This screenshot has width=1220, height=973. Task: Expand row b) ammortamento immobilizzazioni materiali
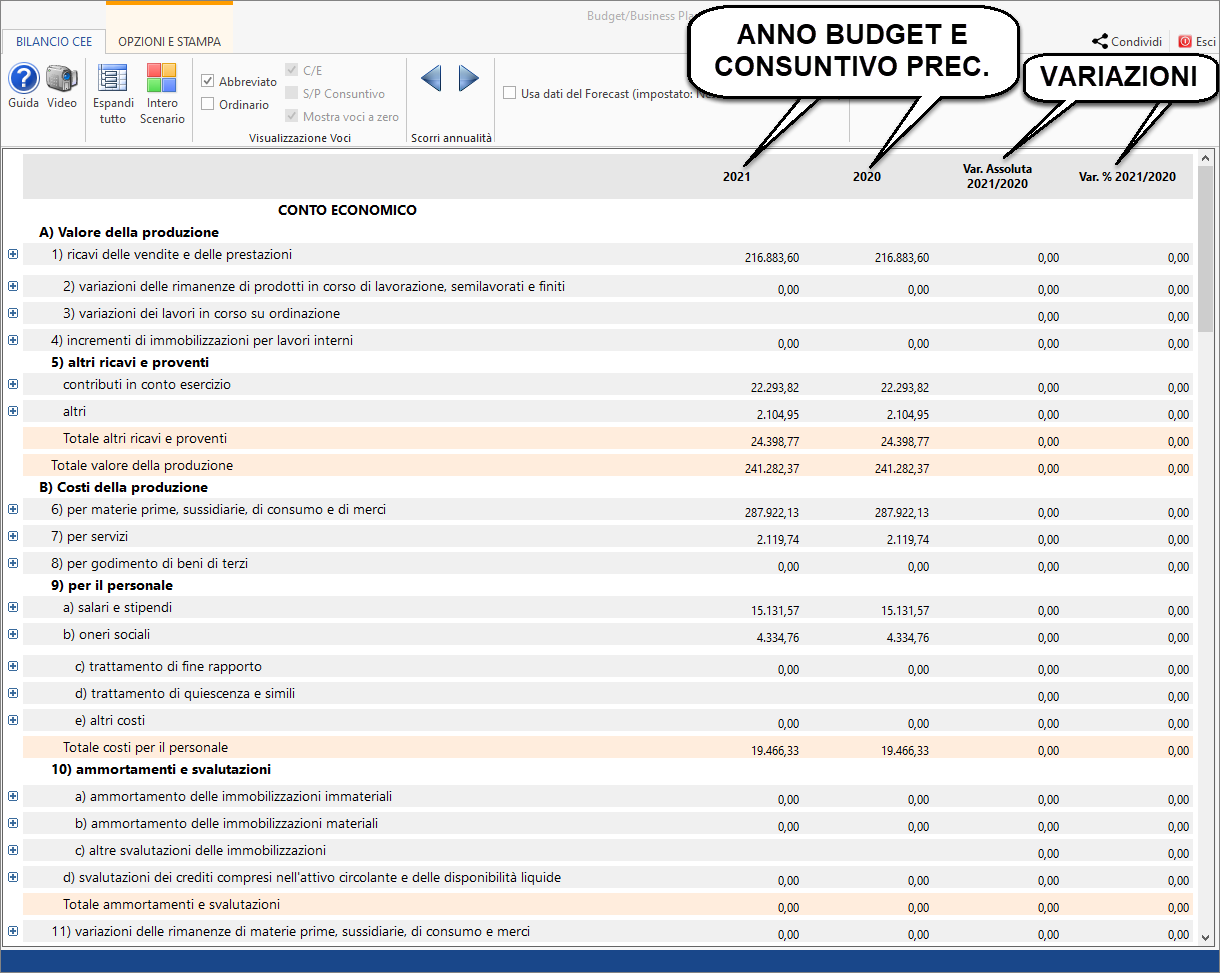coord(13,823)
